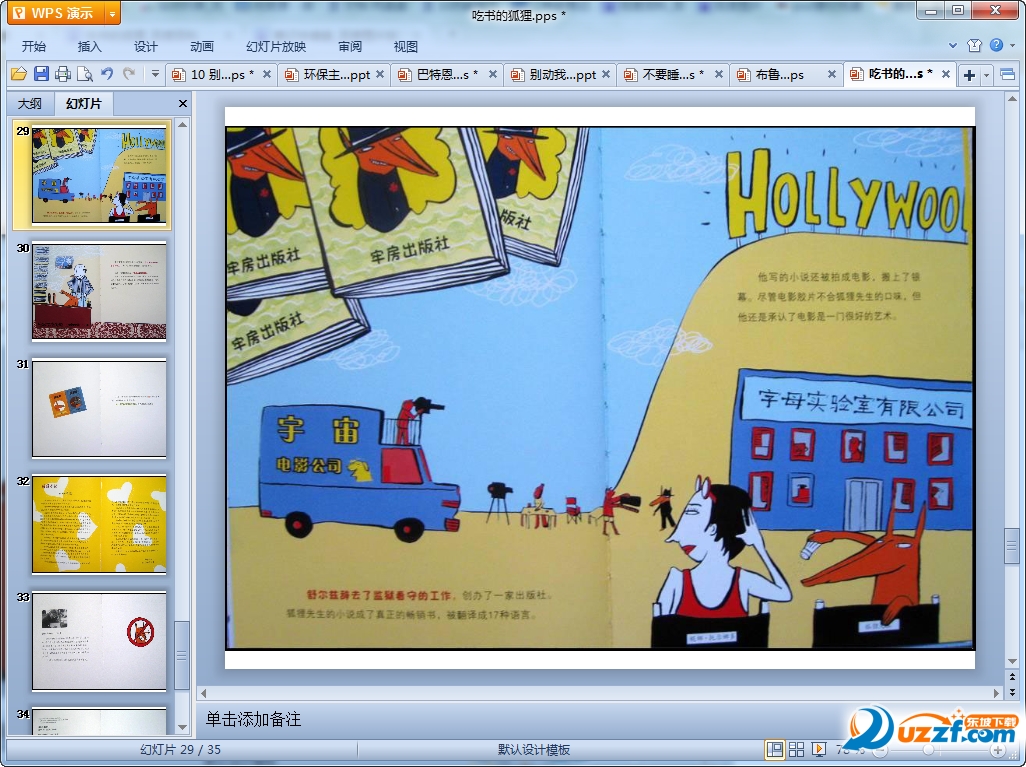Screen dimensions: 1026x767
Task: Select slide 32 thumbnail
Action: click(99, 524)
